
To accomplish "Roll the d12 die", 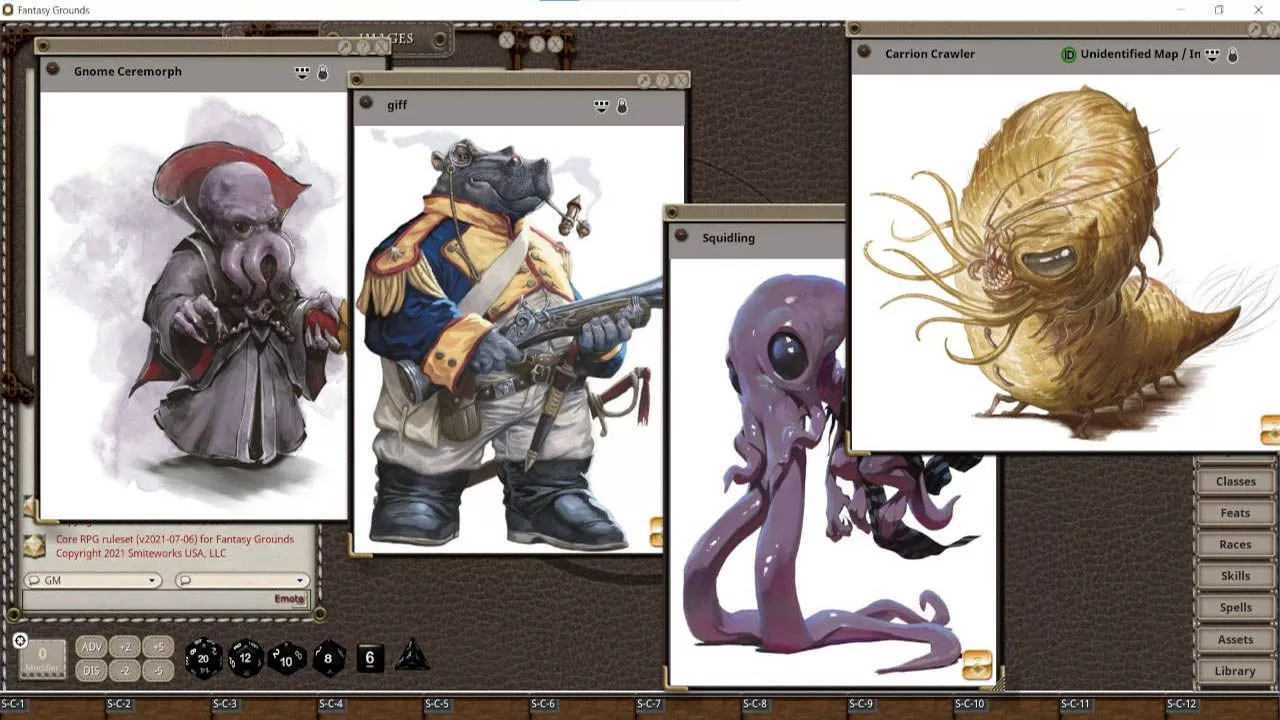I will (245, 658).
